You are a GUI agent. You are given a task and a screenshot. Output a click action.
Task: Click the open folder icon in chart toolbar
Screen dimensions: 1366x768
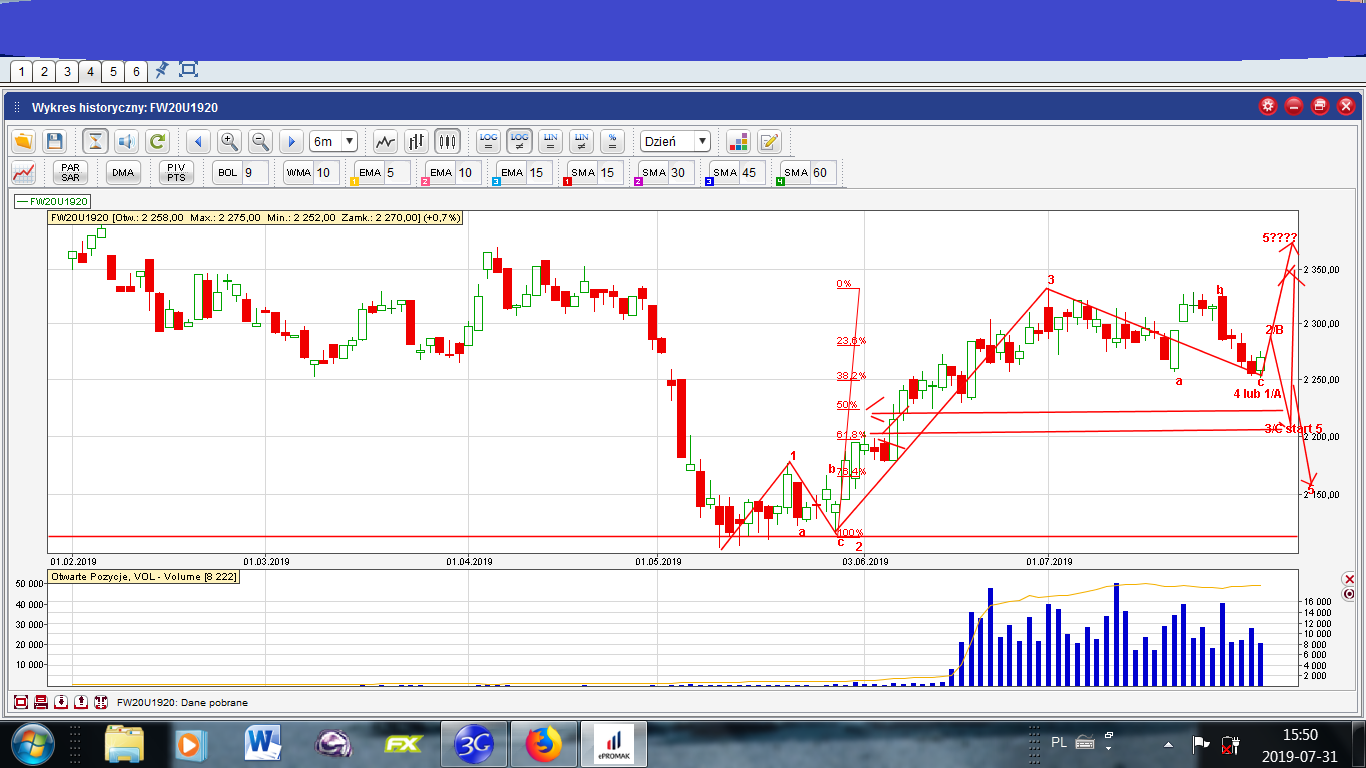point(23,141)
